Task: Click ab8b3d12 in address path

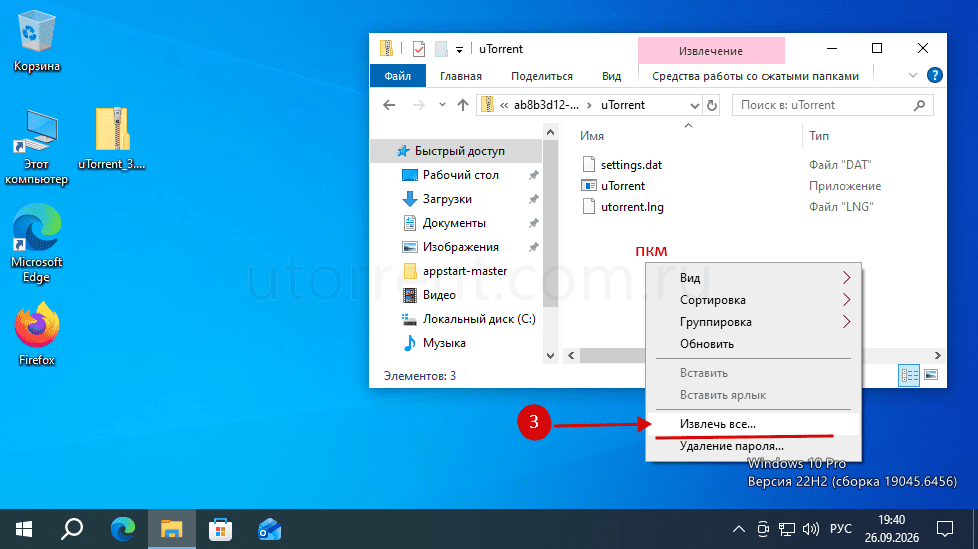Action: point(546,105)
